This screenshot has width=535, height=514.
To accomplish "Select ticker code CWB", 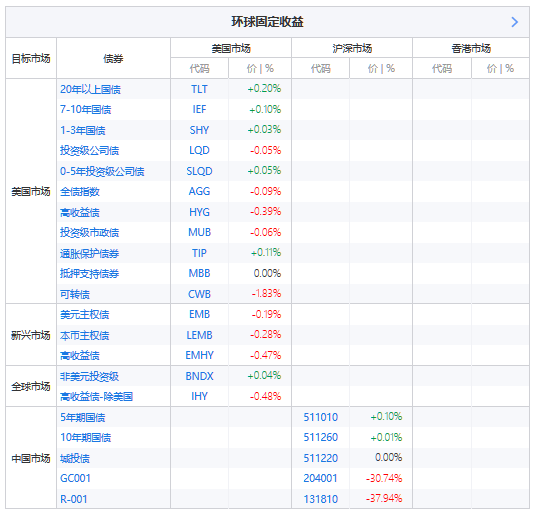I will 199,294.
